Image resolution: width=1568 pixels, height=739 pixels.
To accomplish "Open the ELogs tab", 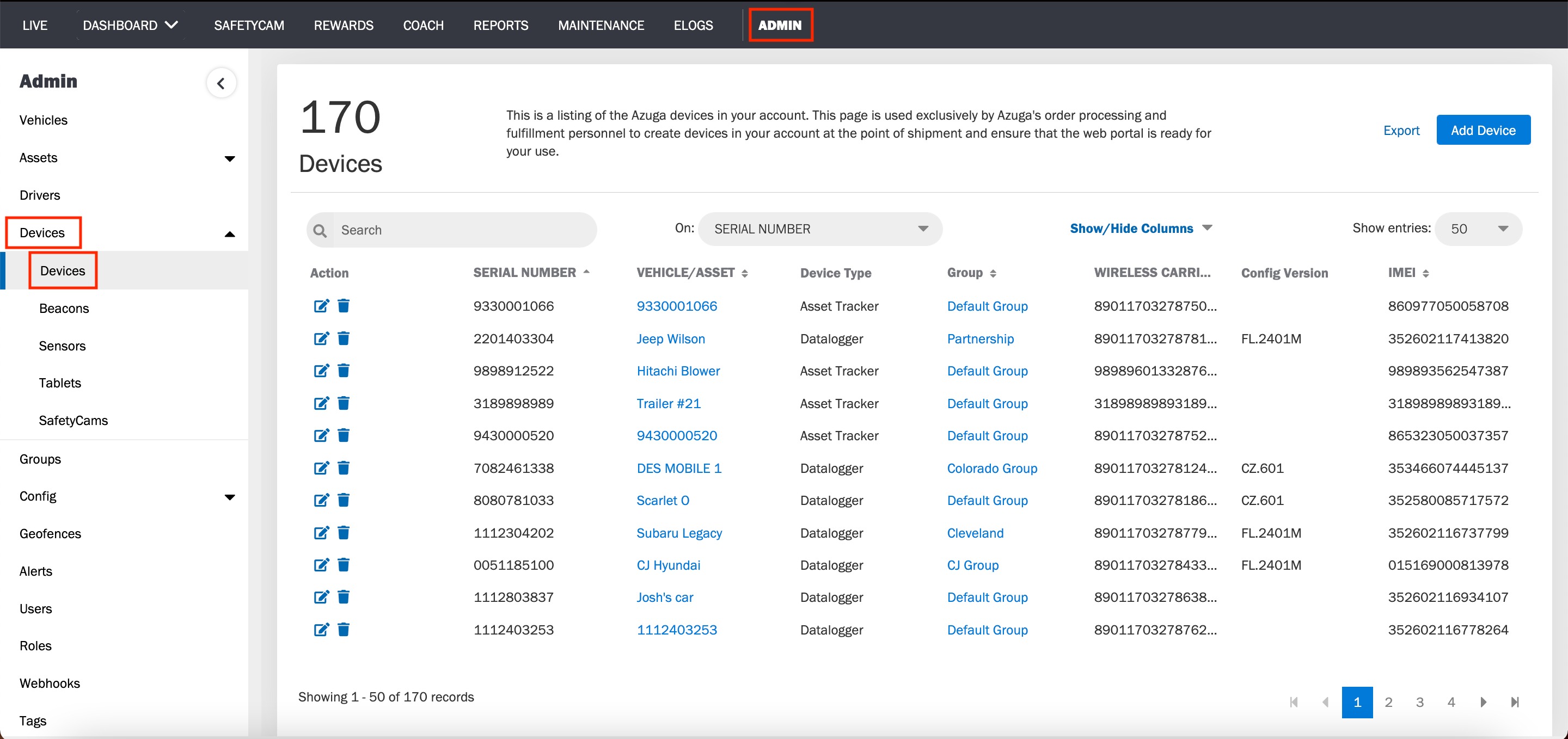I will point(693,26).
